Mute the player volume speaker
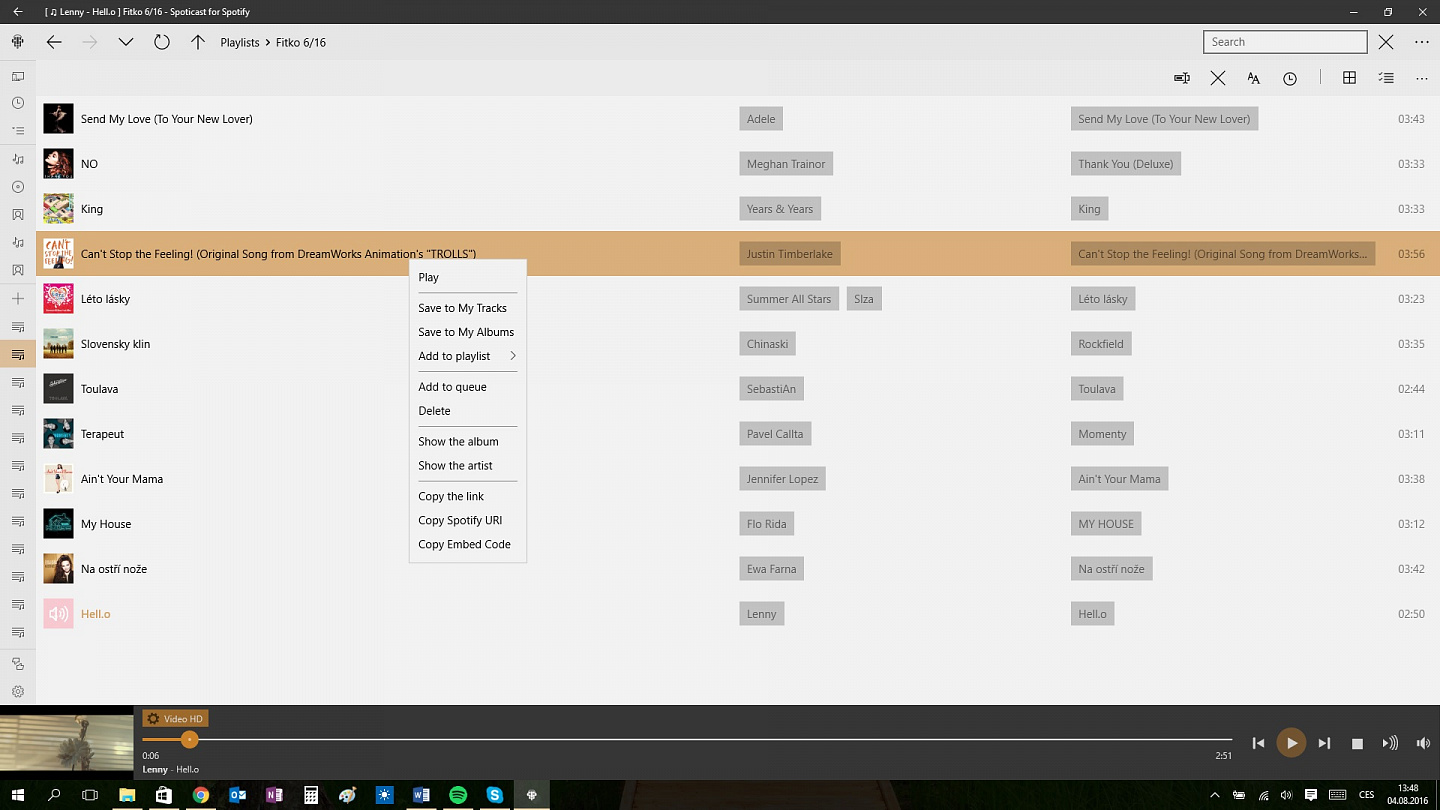The height and width of the screenshot is (810, 1440). coord(1423,743)
